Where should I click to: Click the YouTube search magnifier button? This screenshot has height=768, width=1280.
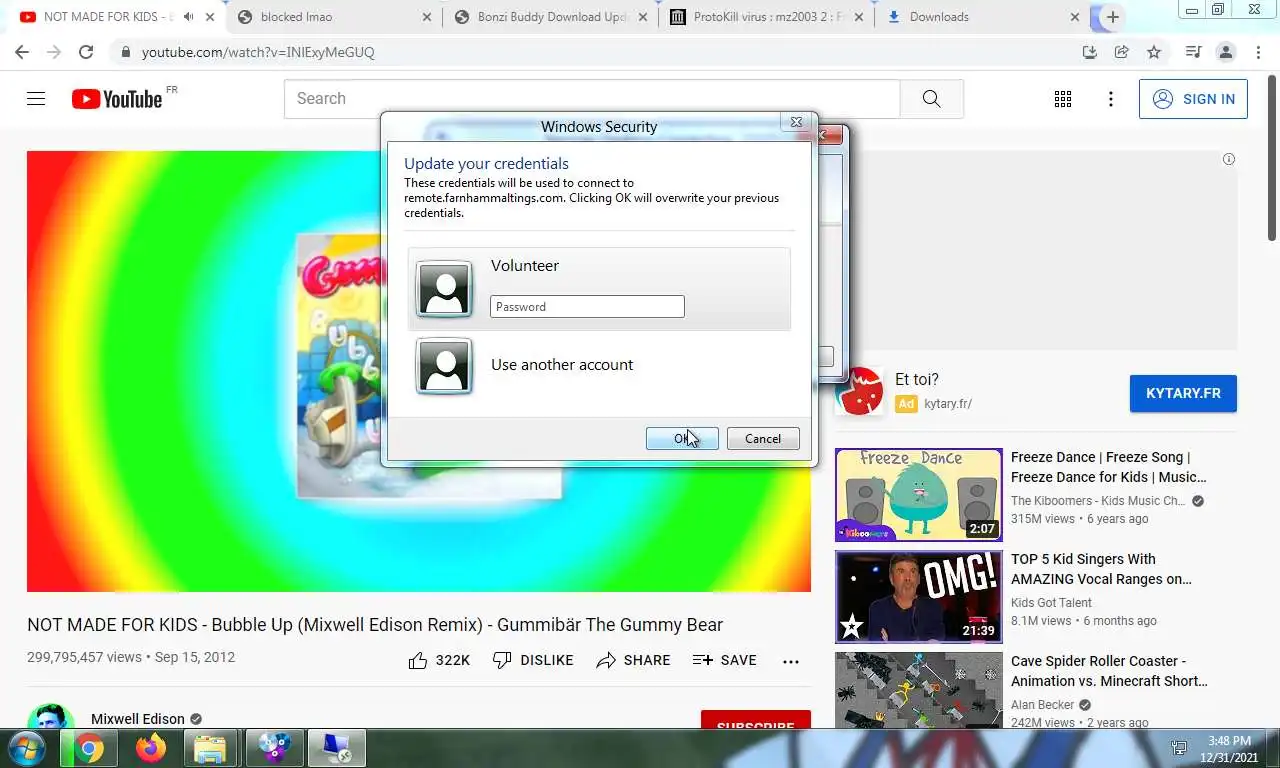931,99
